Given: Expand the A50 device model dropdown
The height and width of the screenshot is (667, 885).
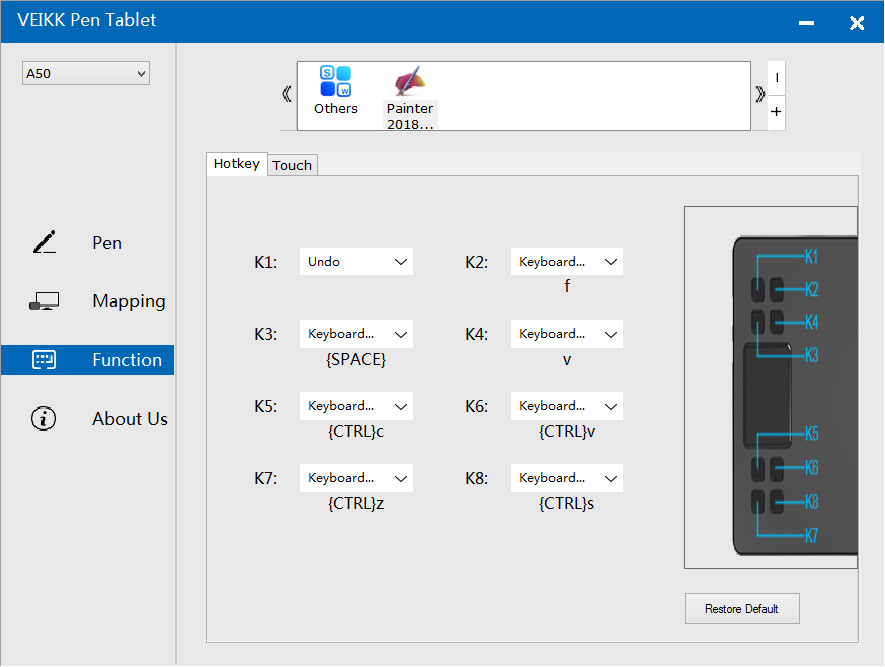Looking at the screenshot, I should [x=86, y=73].
